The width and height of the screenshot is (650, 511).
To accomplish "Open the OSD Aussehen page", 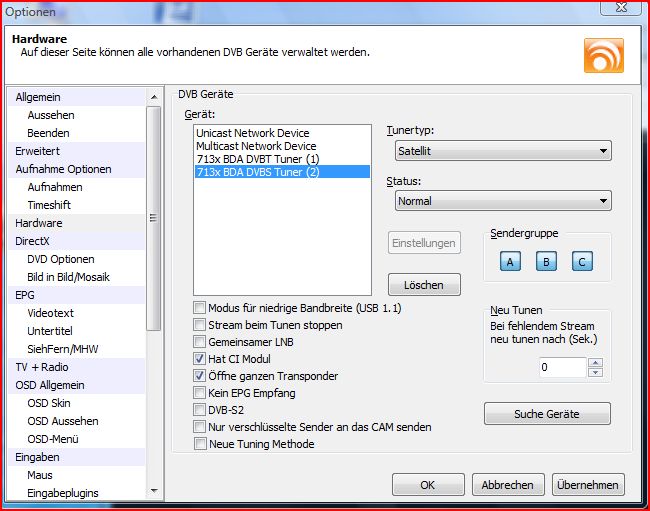I will point(76,421).
